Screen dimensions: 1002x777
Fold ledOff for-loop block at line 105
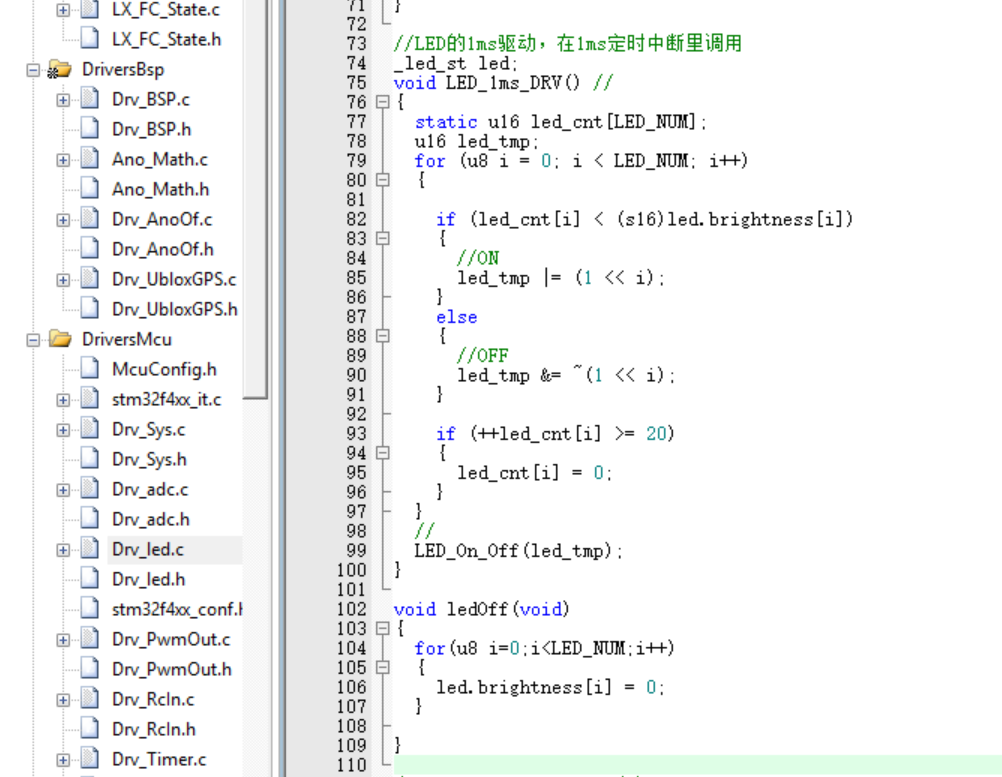coord(382,668)
